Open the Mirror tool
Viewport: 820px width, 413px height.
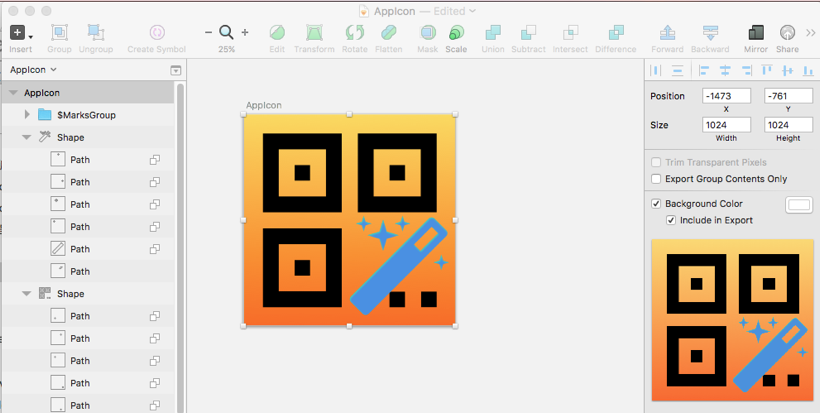[756, 33]
